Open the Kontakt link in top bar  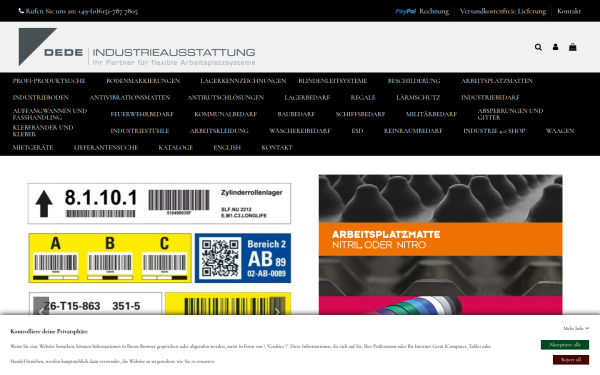tap(569, 11)
